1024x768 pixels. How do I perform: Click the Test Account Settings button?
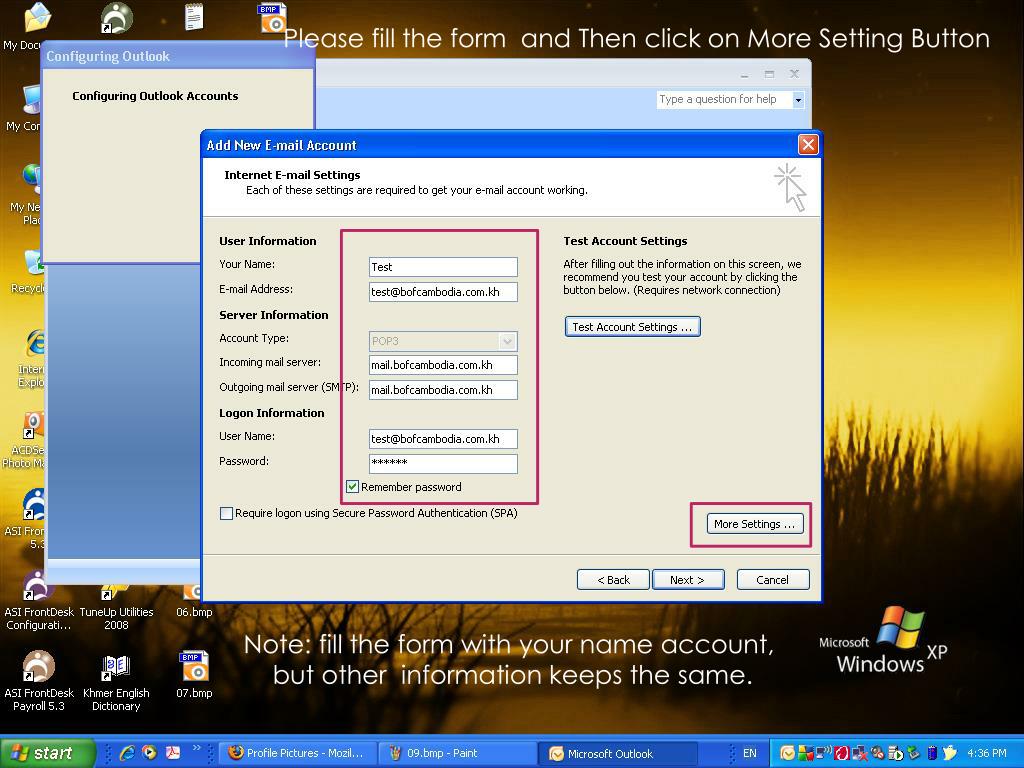coord(632,327)
